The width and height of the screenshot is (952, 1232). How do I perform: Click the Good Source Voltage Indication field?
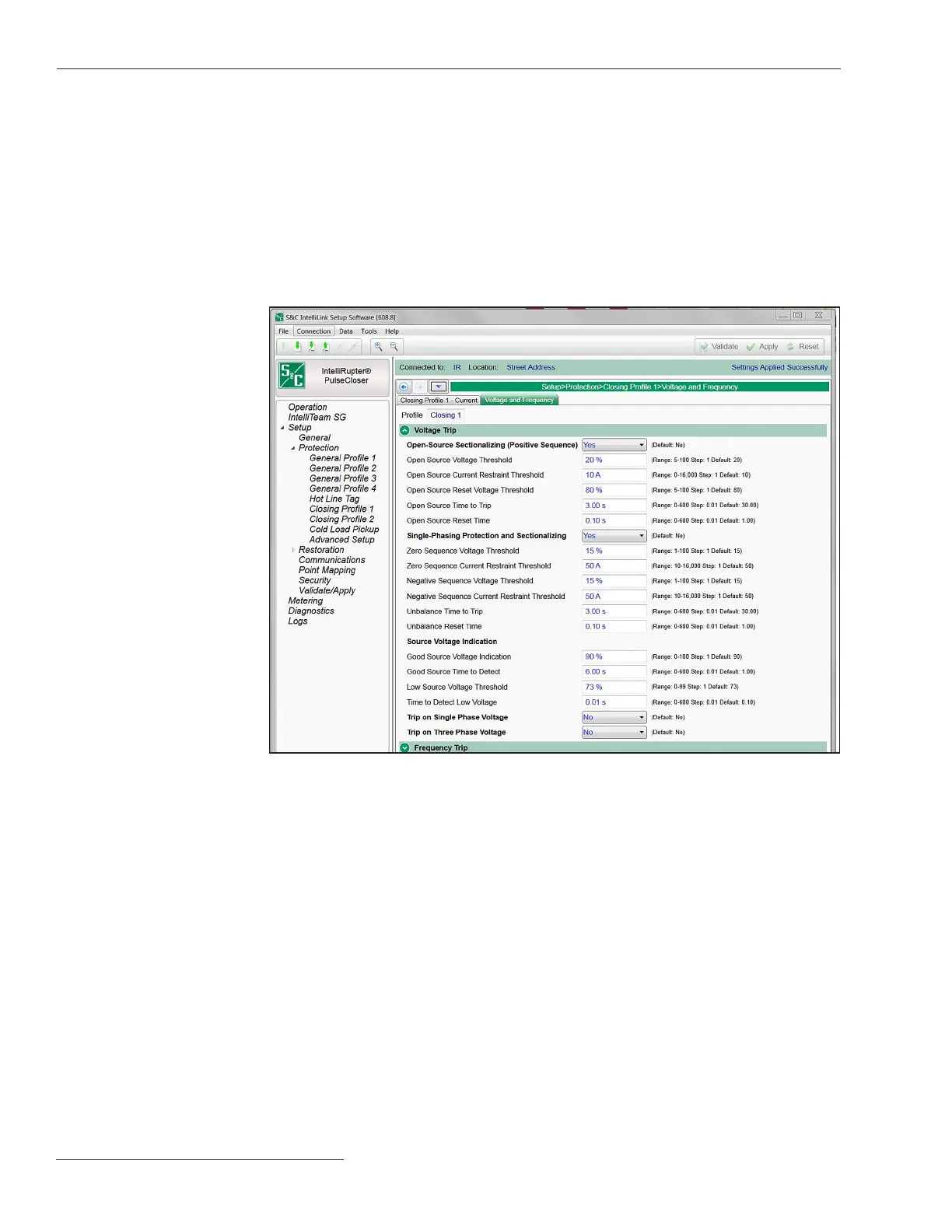click(x=614, y=656)
